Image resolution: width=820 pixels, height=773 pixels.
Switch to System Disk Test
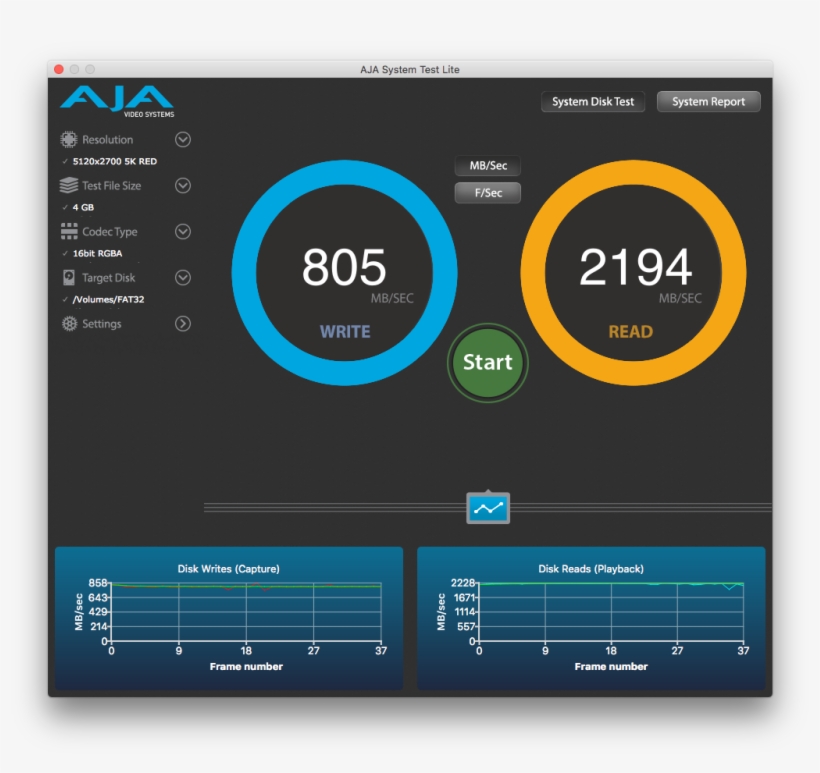[x=593, y=102]
